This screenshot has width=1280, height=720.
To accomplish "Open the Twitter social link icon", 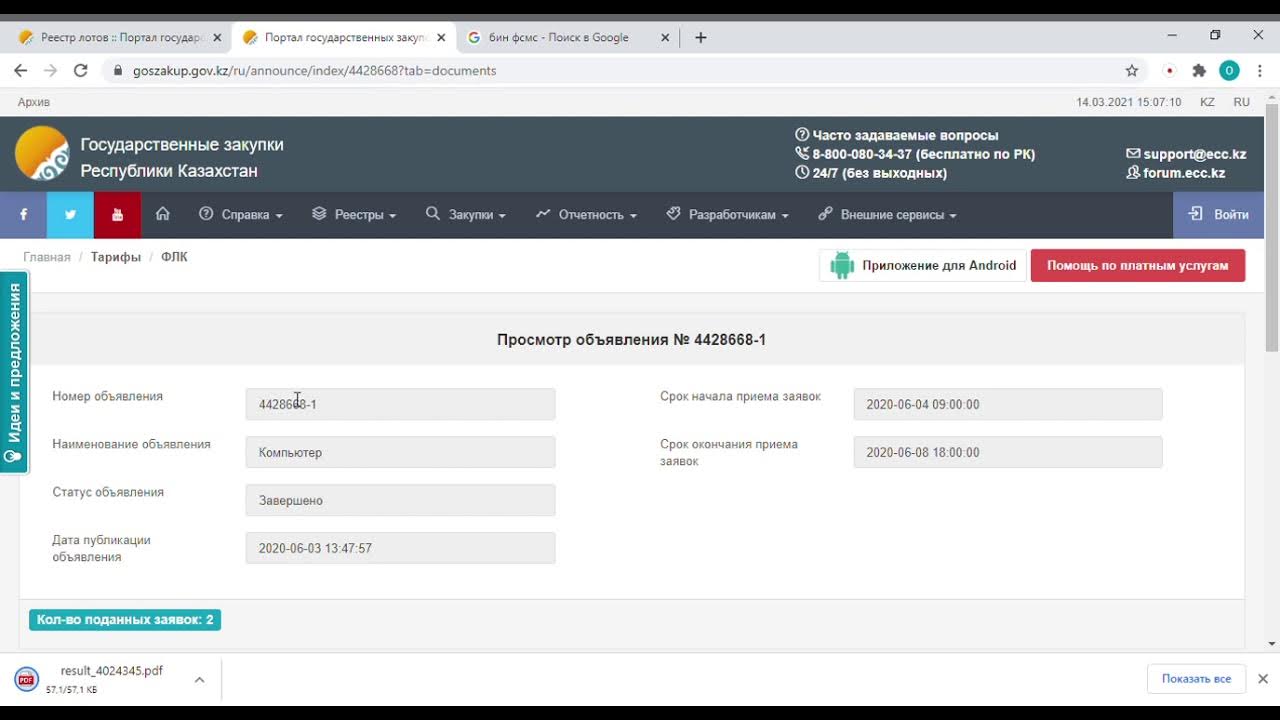I will tap(70, 214).
